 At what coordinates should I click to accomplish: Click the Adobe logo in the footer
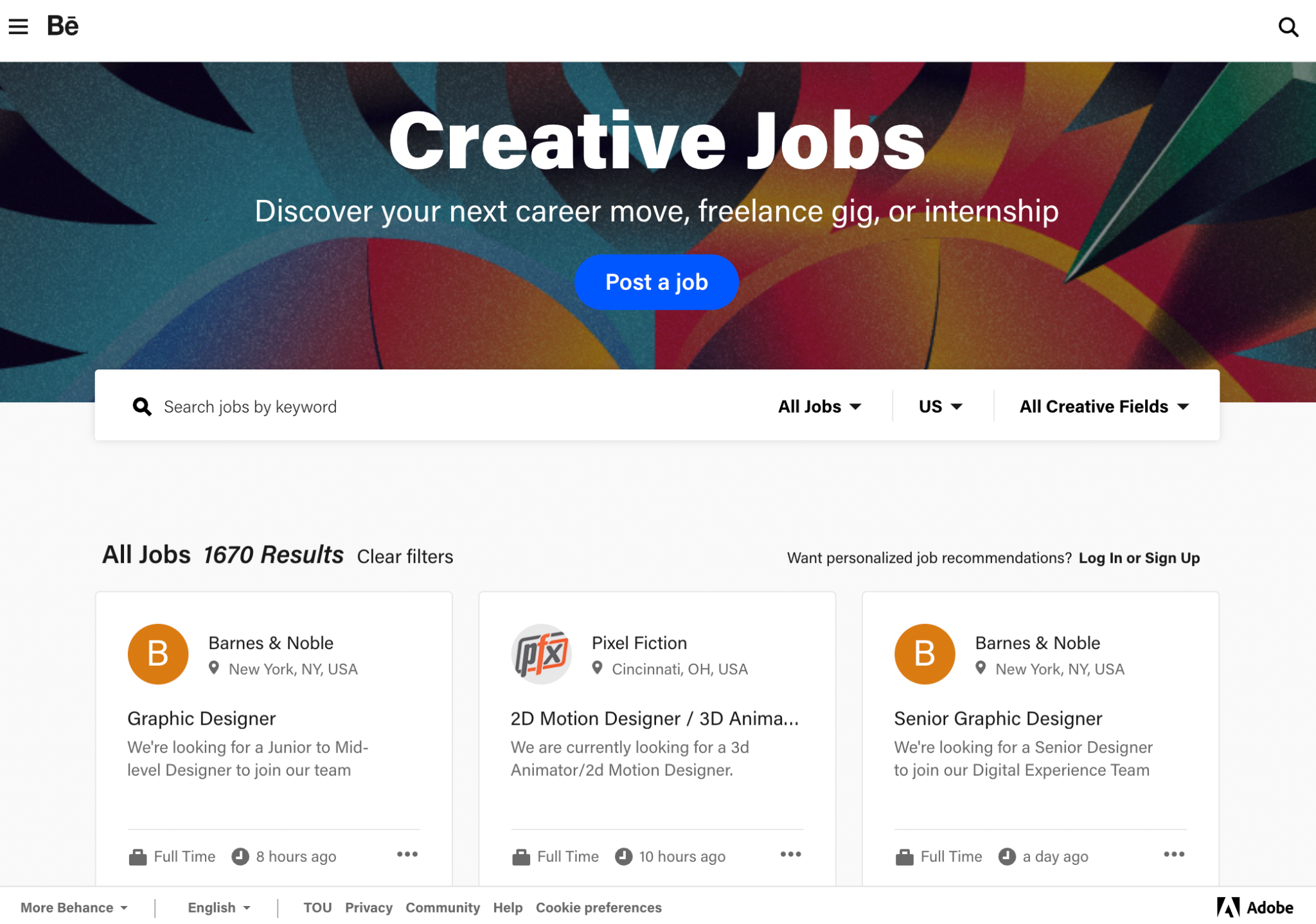click(x=1255, y=907)
